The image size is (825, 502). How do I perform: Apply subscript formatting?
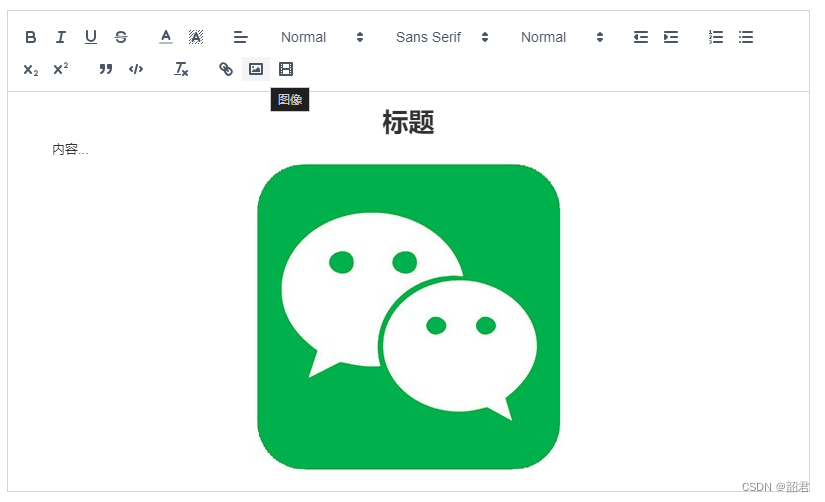click(x=31, y=69)
